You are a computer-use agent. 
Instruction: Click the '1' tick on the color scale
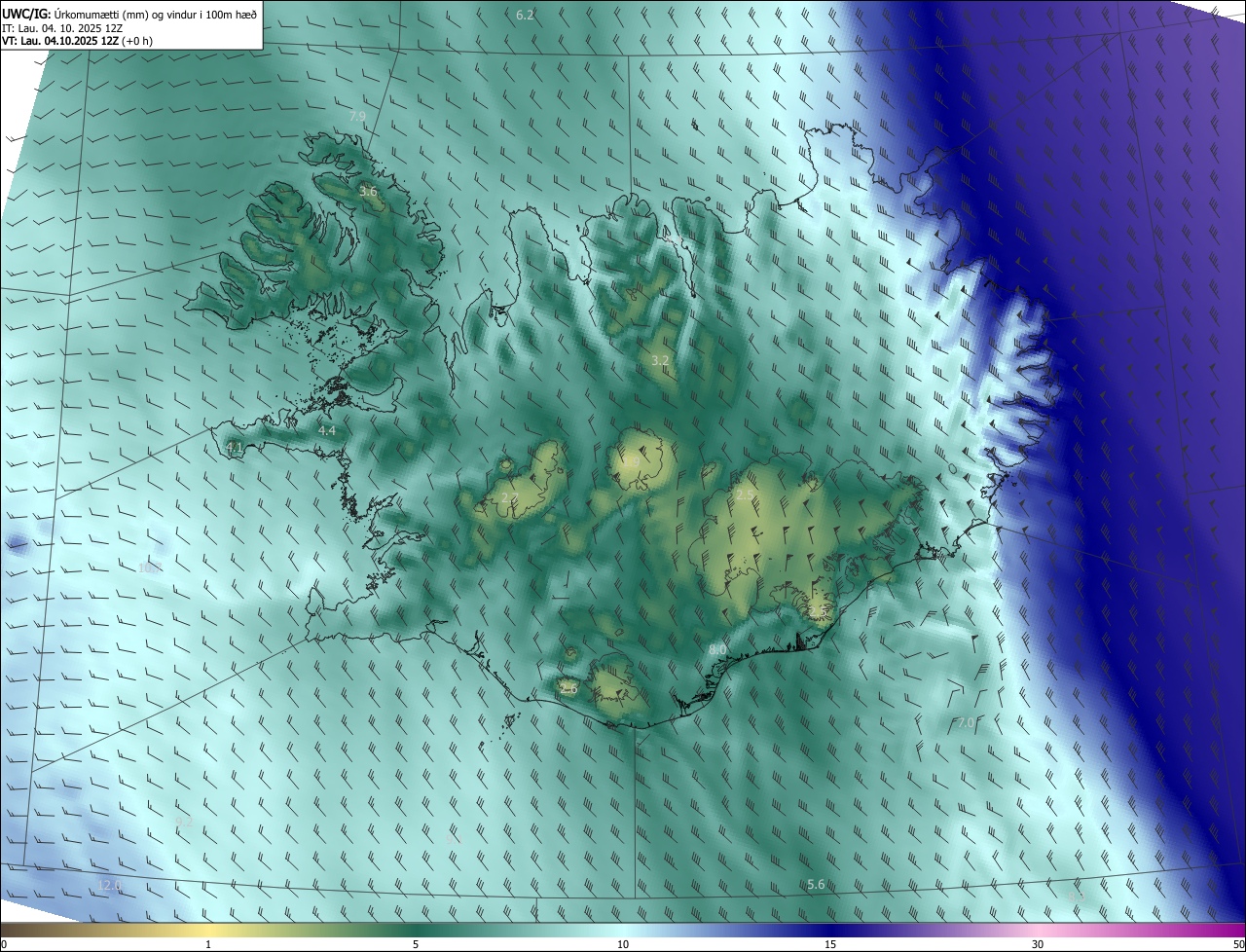point(208,944)
